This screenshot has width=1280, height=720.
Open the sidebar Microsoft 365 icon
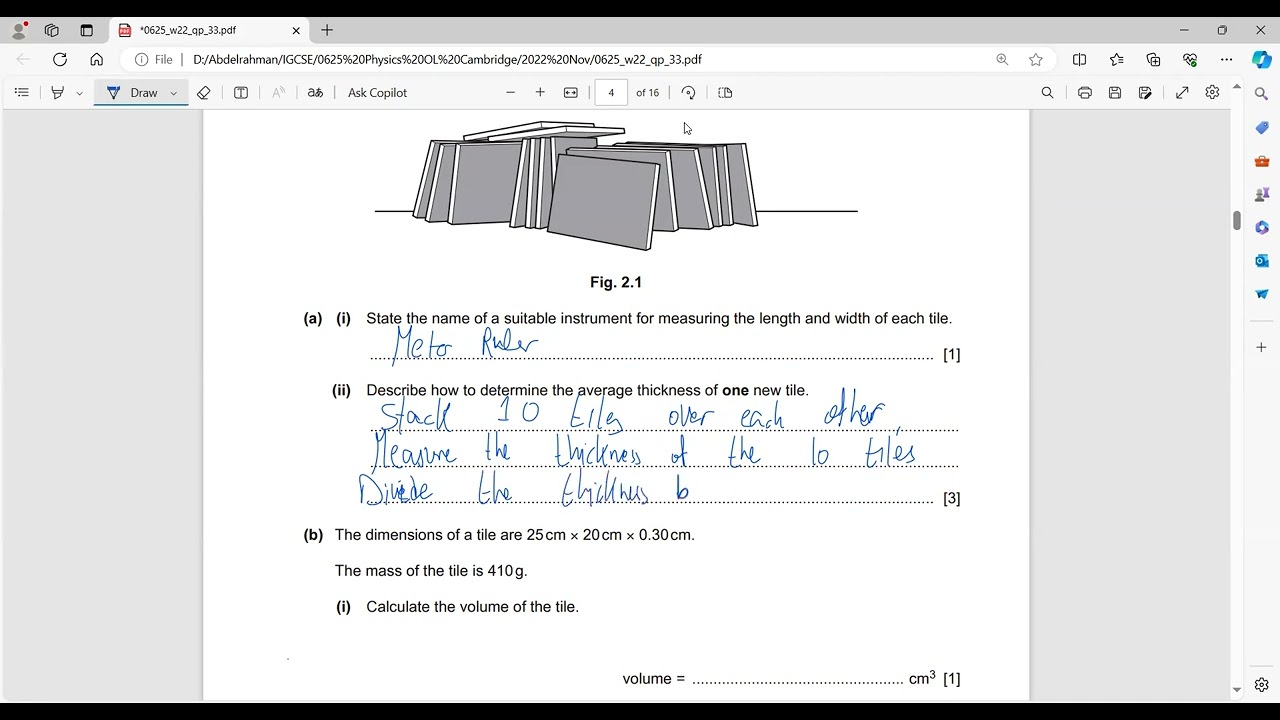tap(1261, 227)
